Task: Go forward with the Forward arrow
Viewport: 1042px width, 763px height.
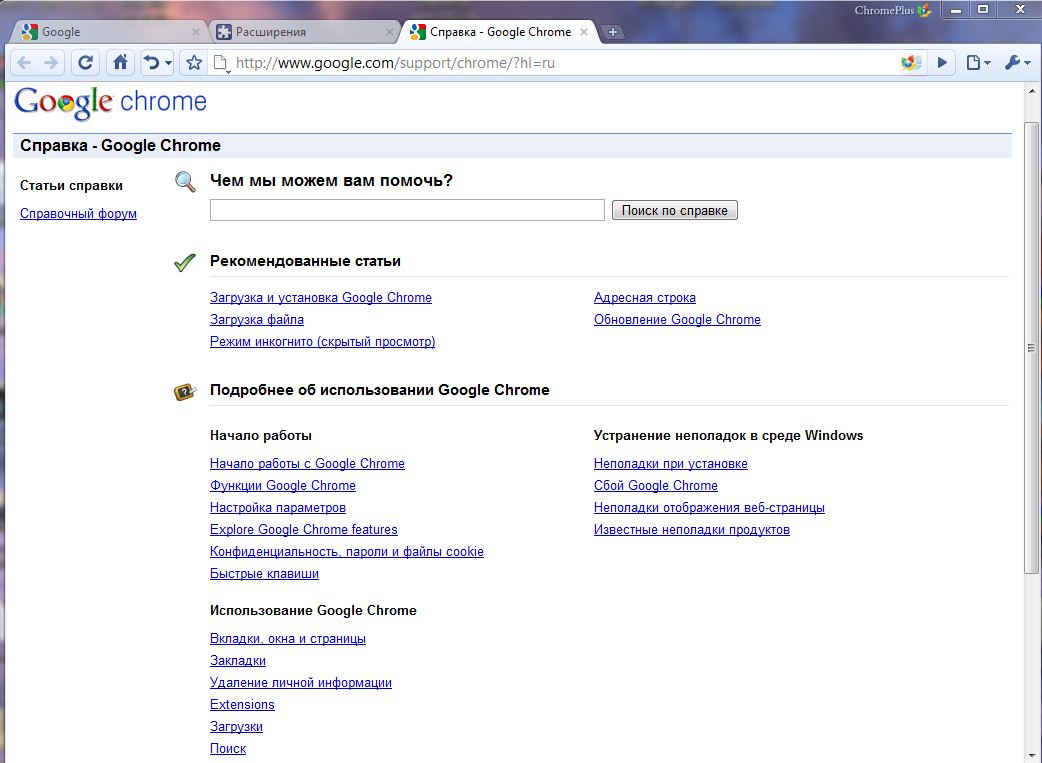Action: point(51,63)
